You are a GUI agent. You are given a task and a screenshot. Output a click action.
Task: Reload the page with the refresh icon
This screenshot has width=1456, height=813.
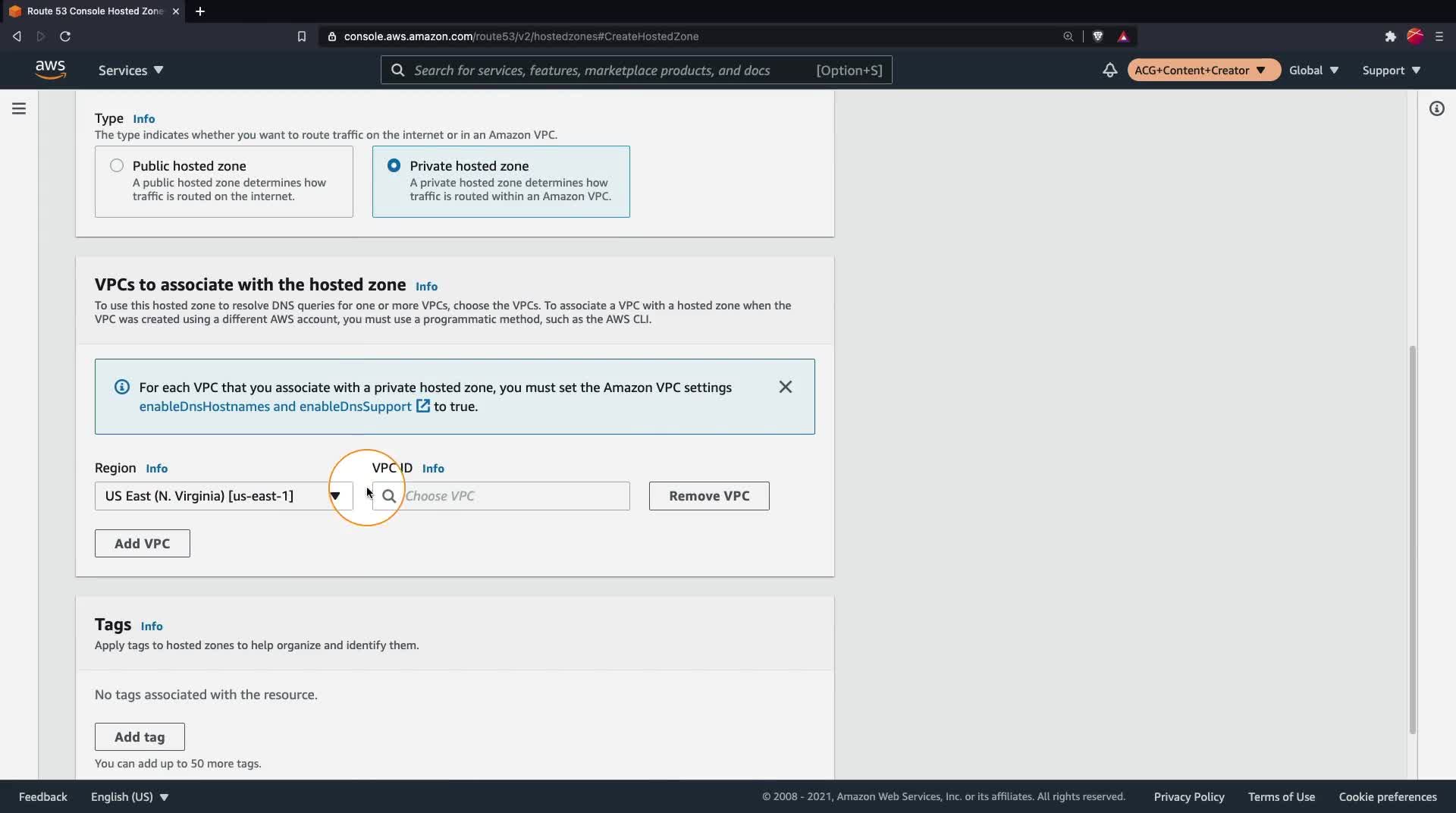tap(65, 36)
